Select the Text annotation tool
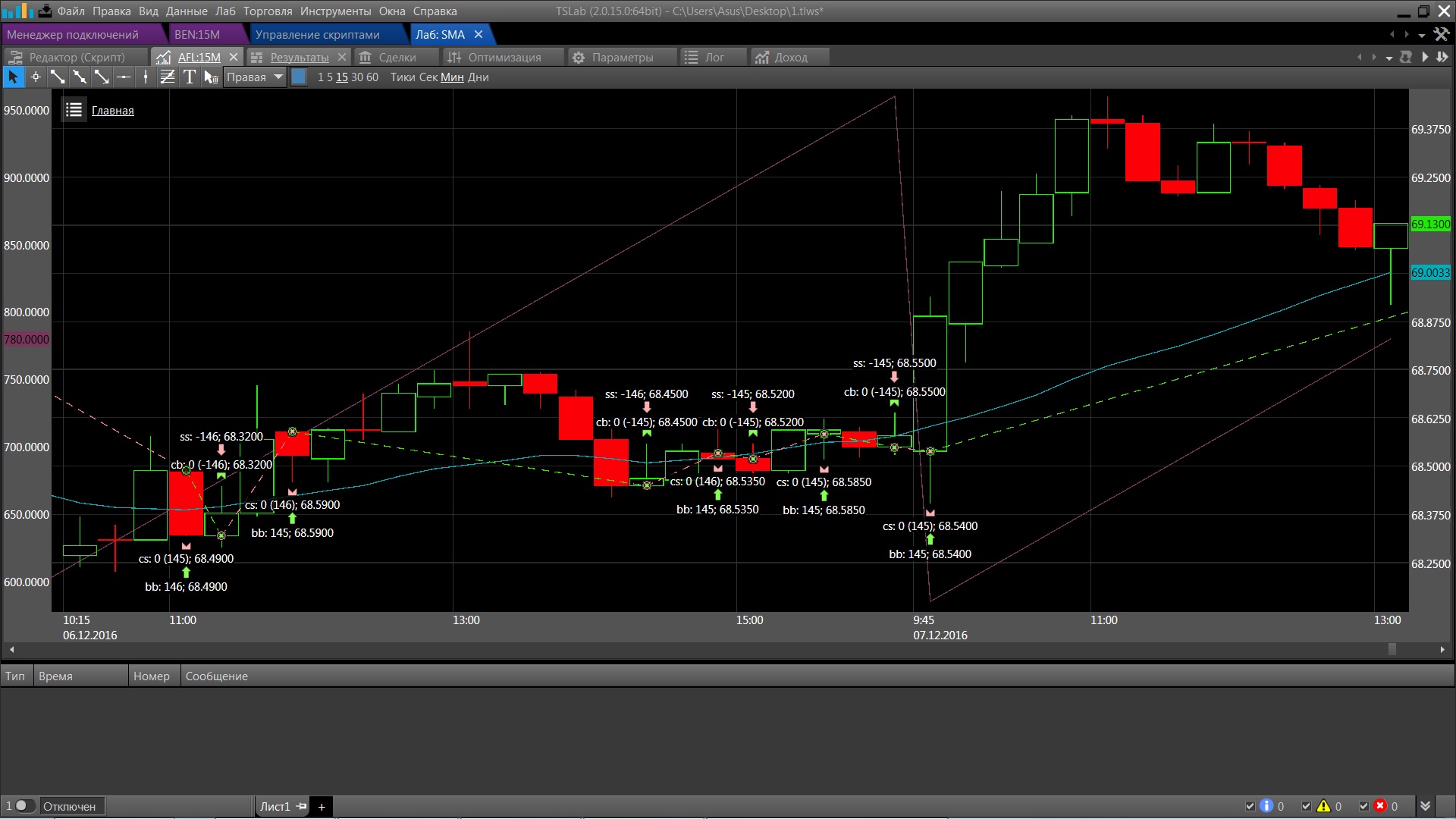The height and width of the screenshot is (819, 1456). (x=190, y=77)
